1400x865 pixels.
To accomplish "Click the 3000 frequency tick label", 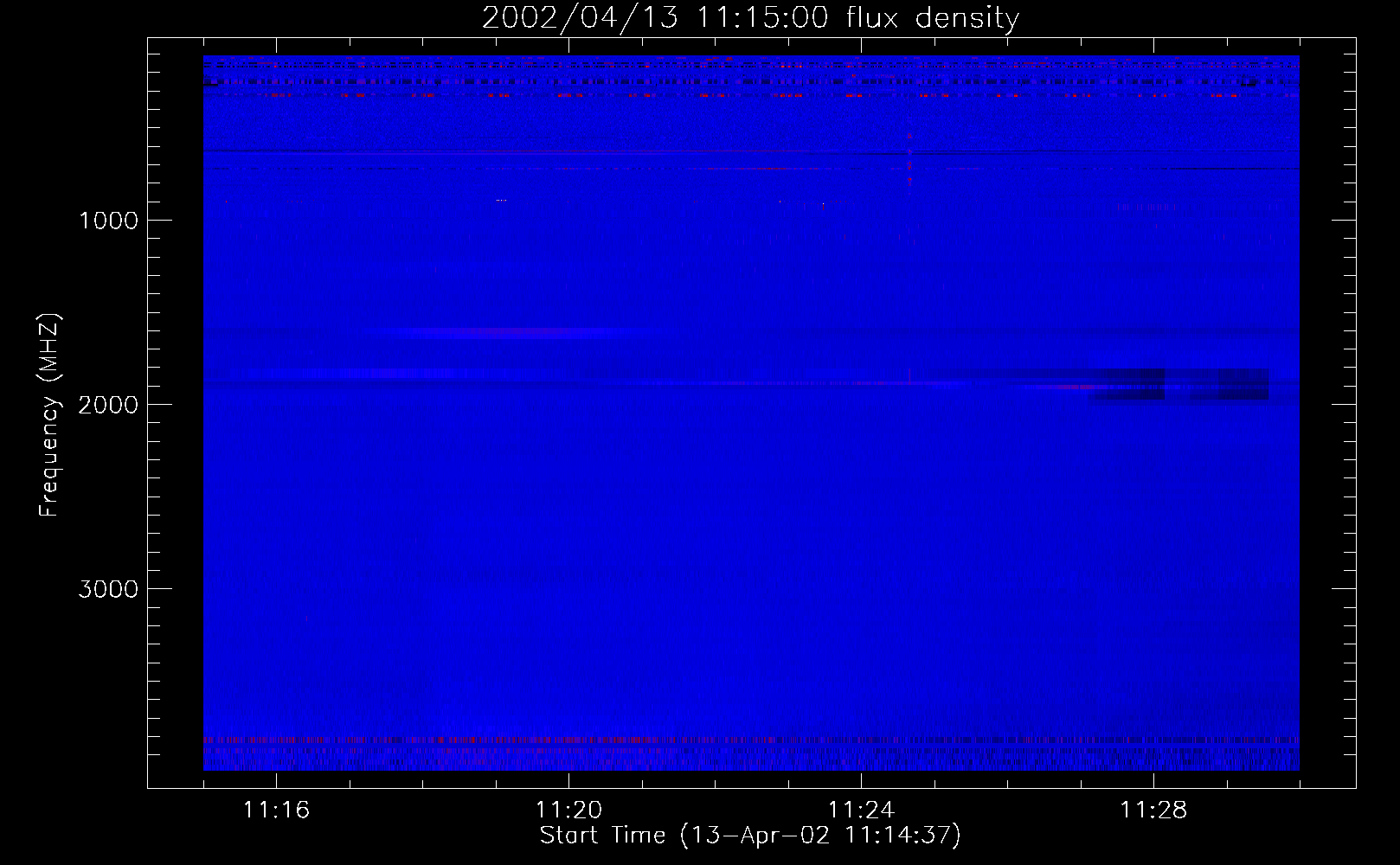I will [108, 589].
